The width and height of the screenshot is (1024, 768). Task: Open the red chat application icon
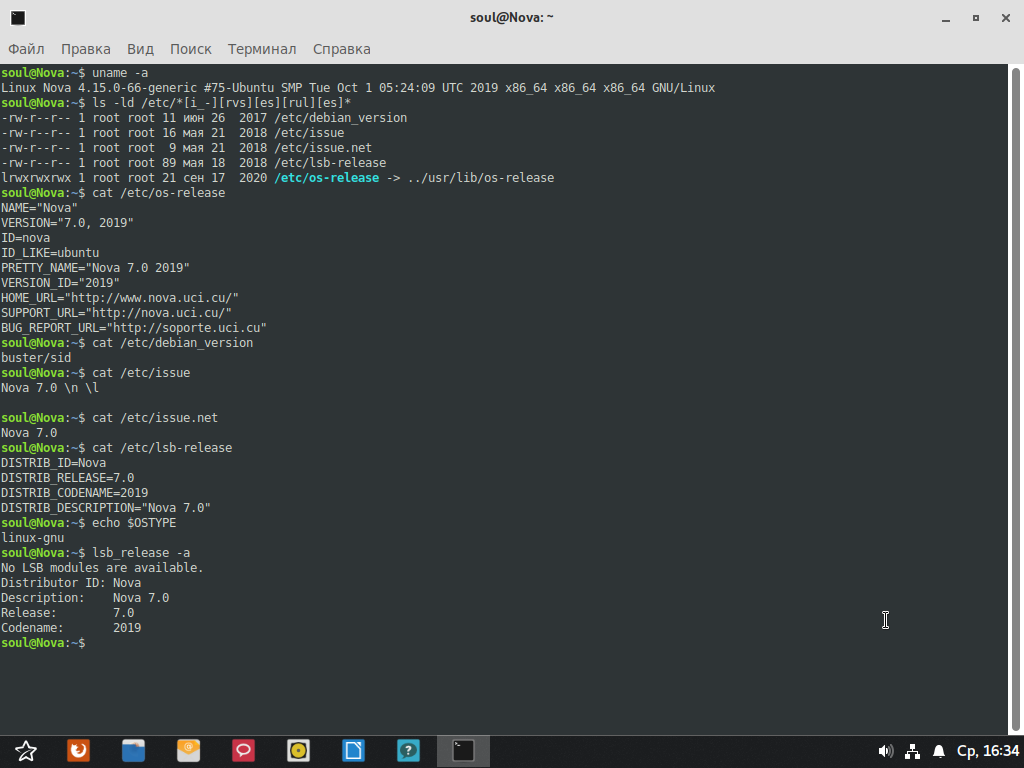coord(244,751)
